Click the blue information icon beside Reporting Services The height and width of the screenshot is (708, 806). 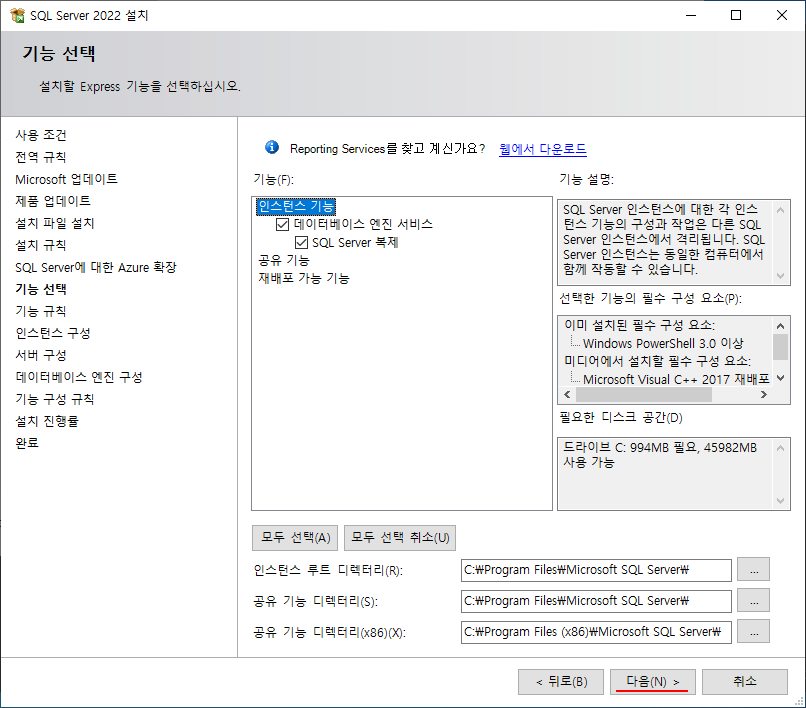(272, 148)
